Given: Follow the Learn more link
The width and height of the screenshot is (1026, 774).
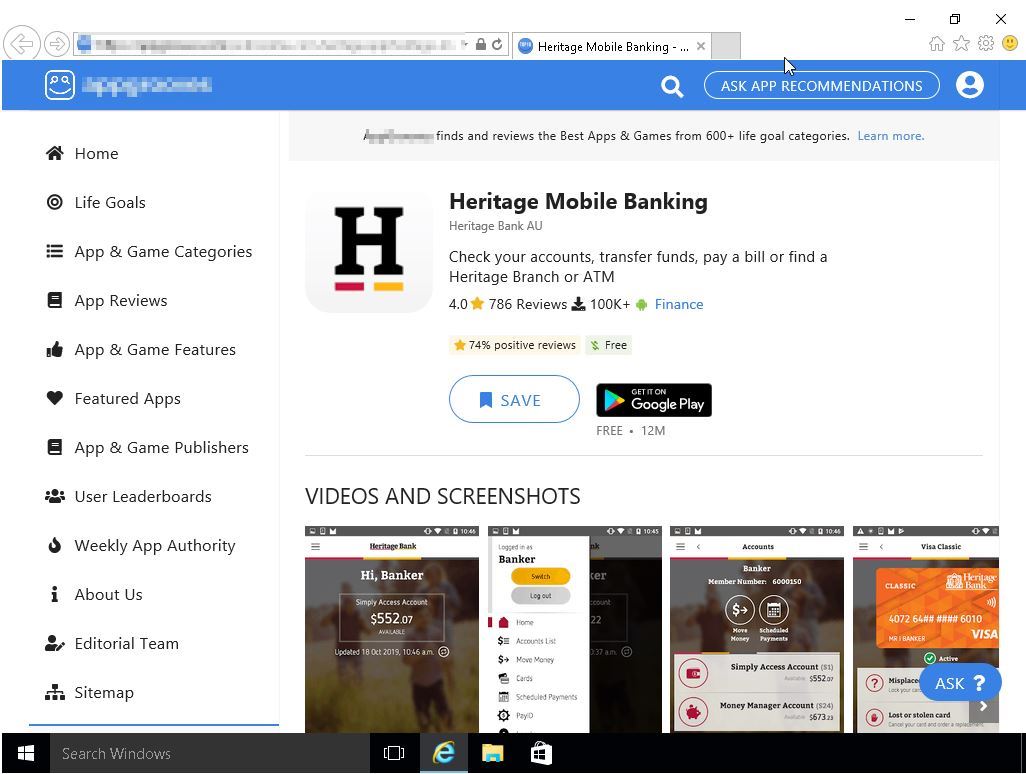Looking at the screenshot, I should [x=891, y=136].
